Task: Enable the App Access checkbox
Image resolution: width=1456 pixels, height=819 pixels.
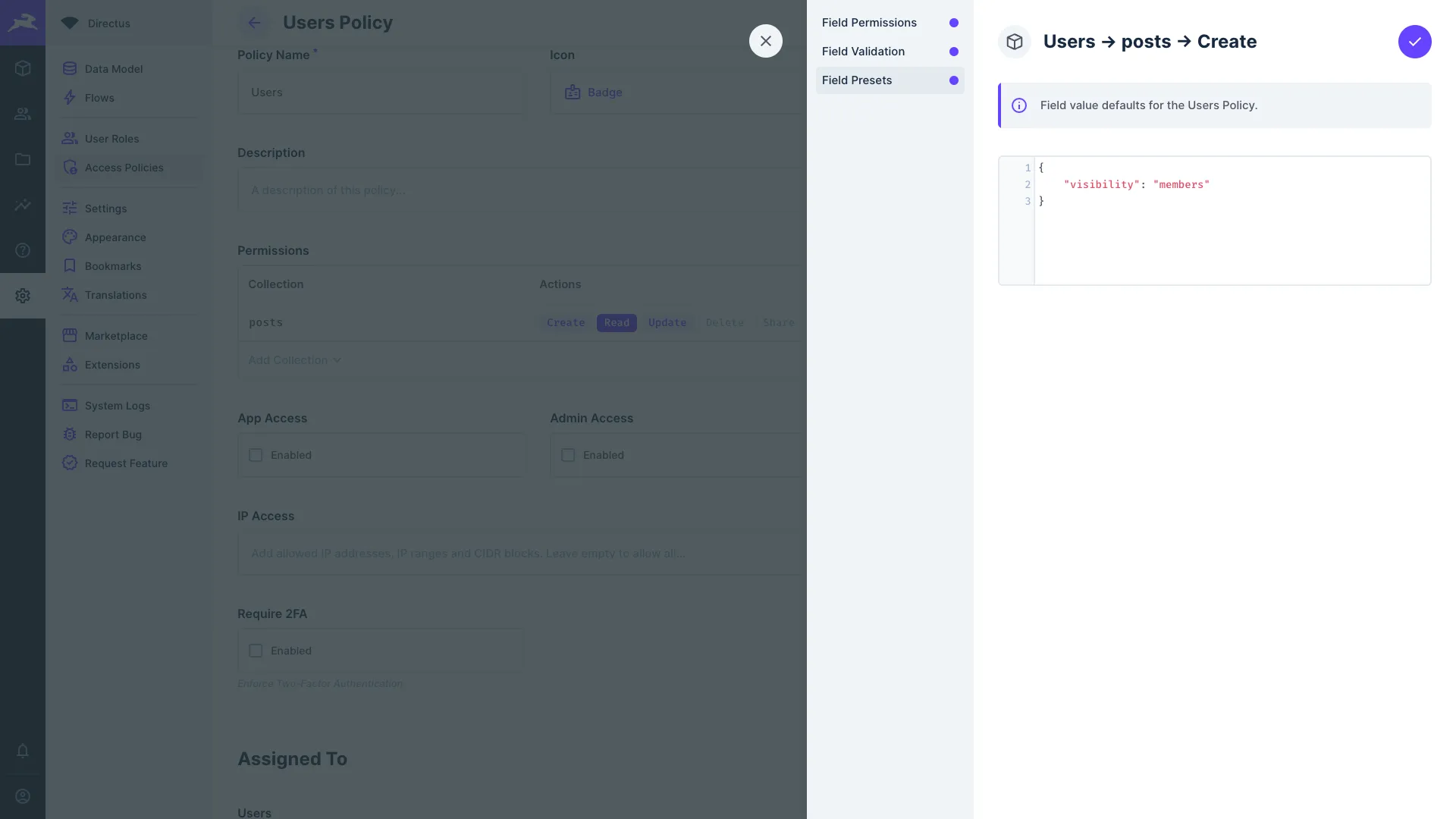Action: coord(256,455)
